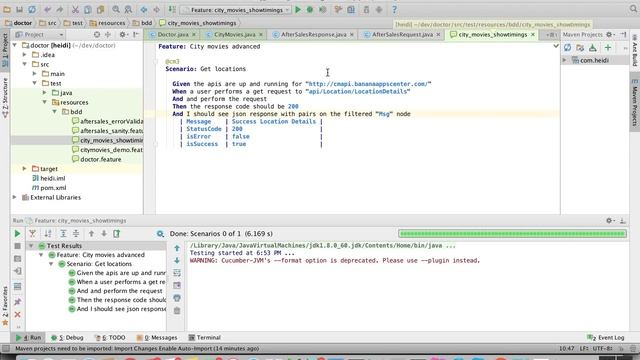The height and width of the screenshot is (360, 640).
Task: Open the Project panel settings gear
Action: point(123,35)
